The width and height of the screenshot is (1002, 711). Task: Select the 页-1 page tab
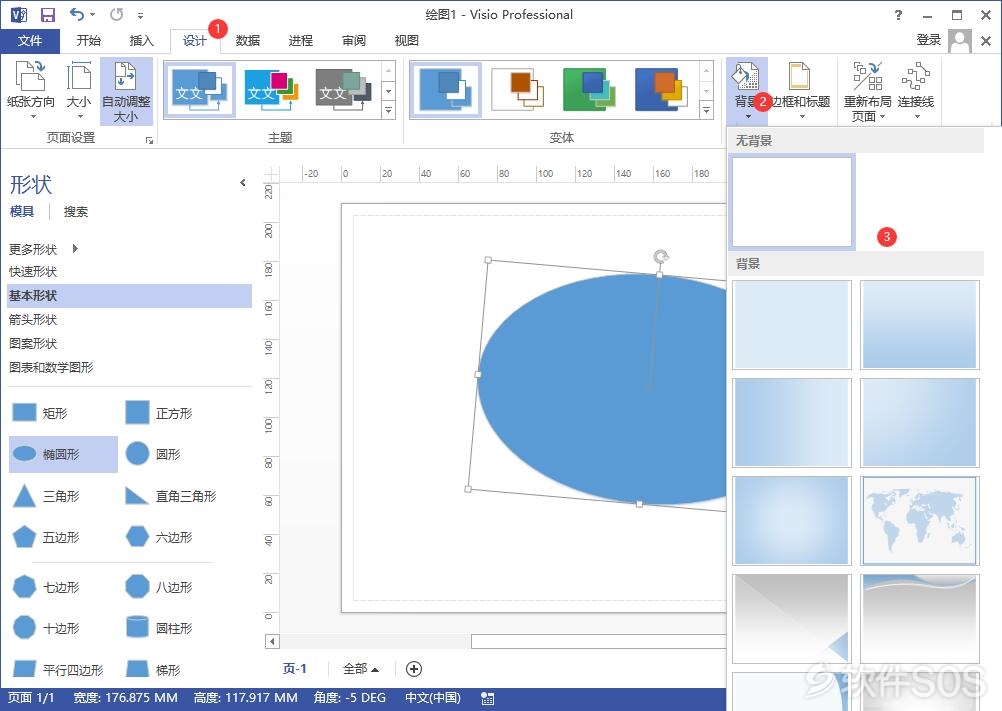point(295,668)
